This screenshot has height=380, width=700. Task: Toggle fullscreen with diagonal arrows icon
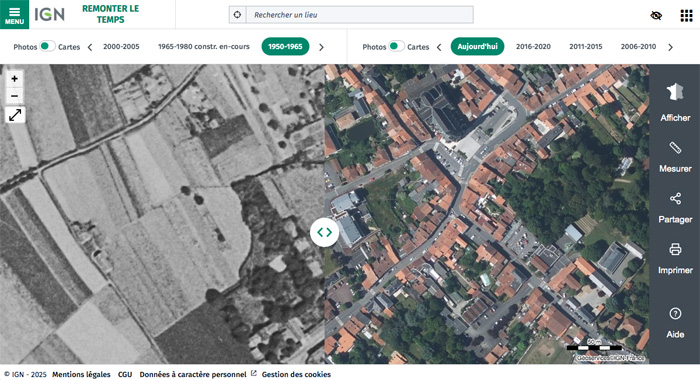click(x=15, y=115)
